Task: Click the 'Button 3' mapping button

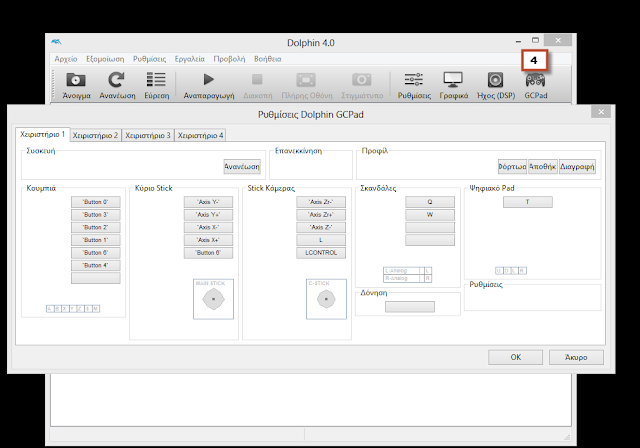Action: pos(96,215)
